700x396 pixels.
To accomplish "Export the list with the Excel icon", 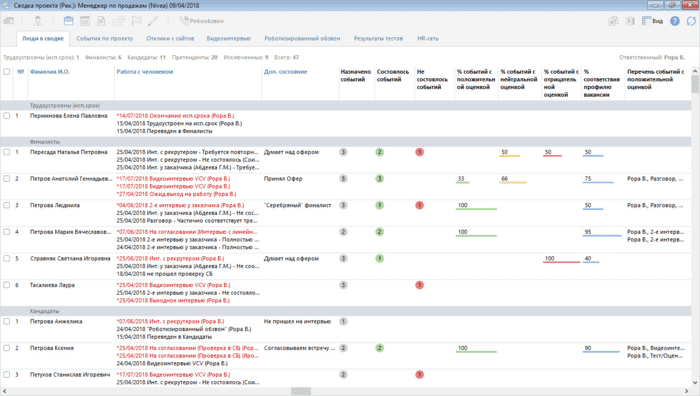I will tap(630, 21).
